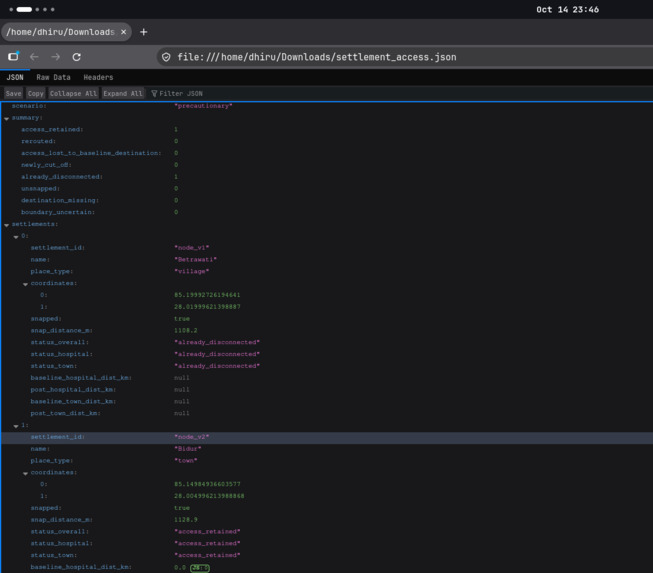The width and height of the screenshot is (653, 573).
Task: Click status_hospital "access_retained" row
Action: tap(327, 543)
